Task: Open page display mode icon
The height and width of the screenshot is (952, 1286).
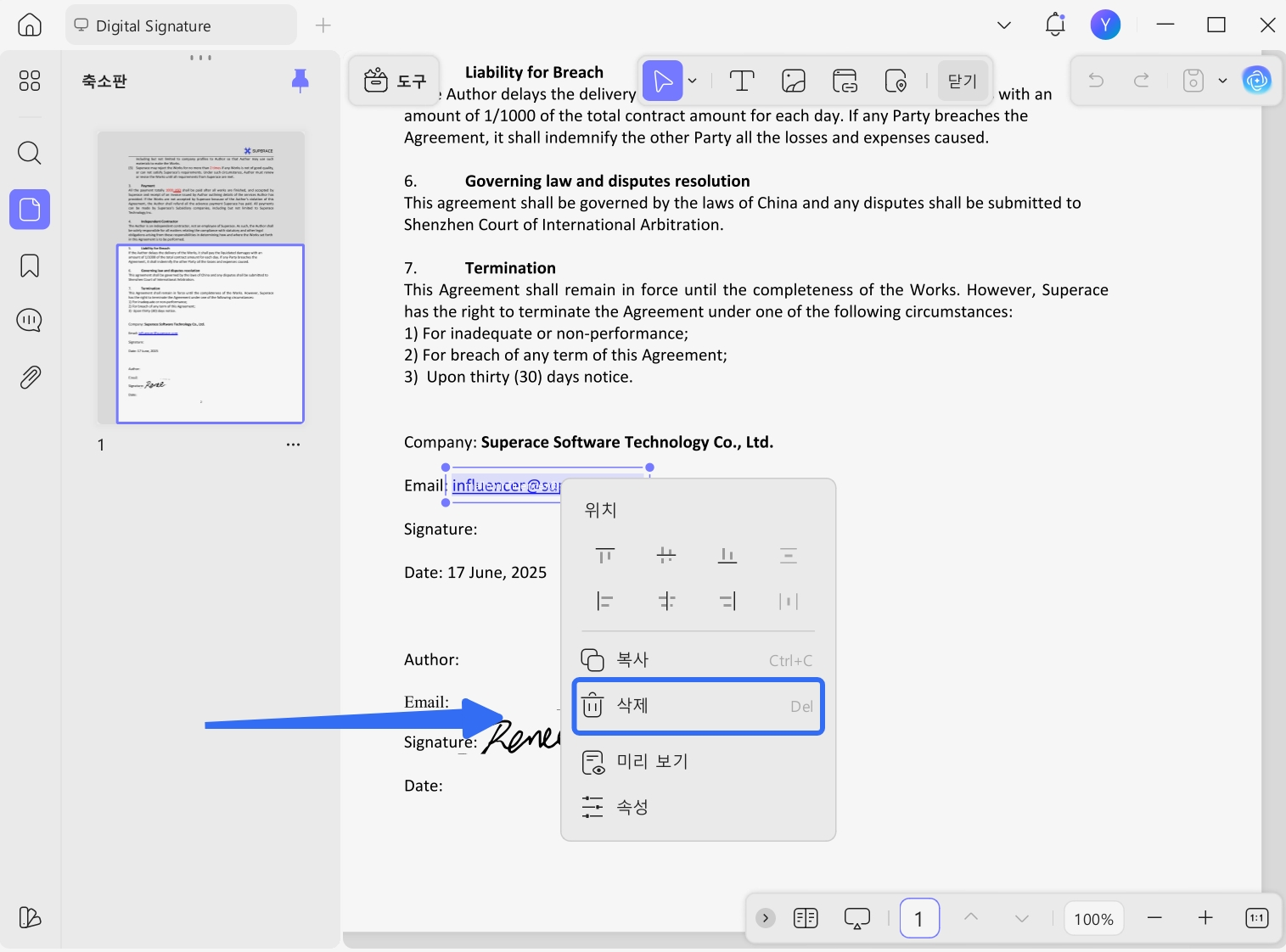Action: [x=806, y=918]
